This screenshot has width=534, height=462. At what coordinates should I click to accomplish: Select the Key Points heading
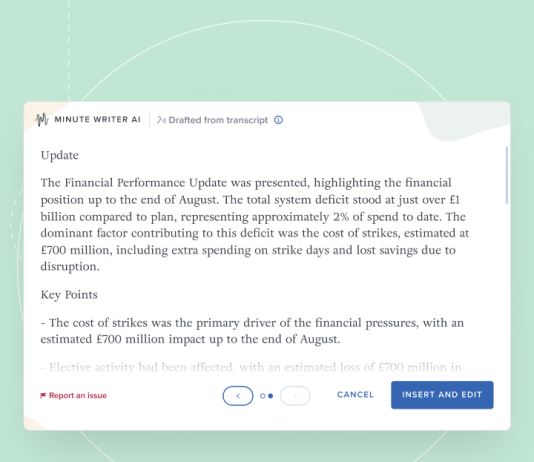coord(69,294)
